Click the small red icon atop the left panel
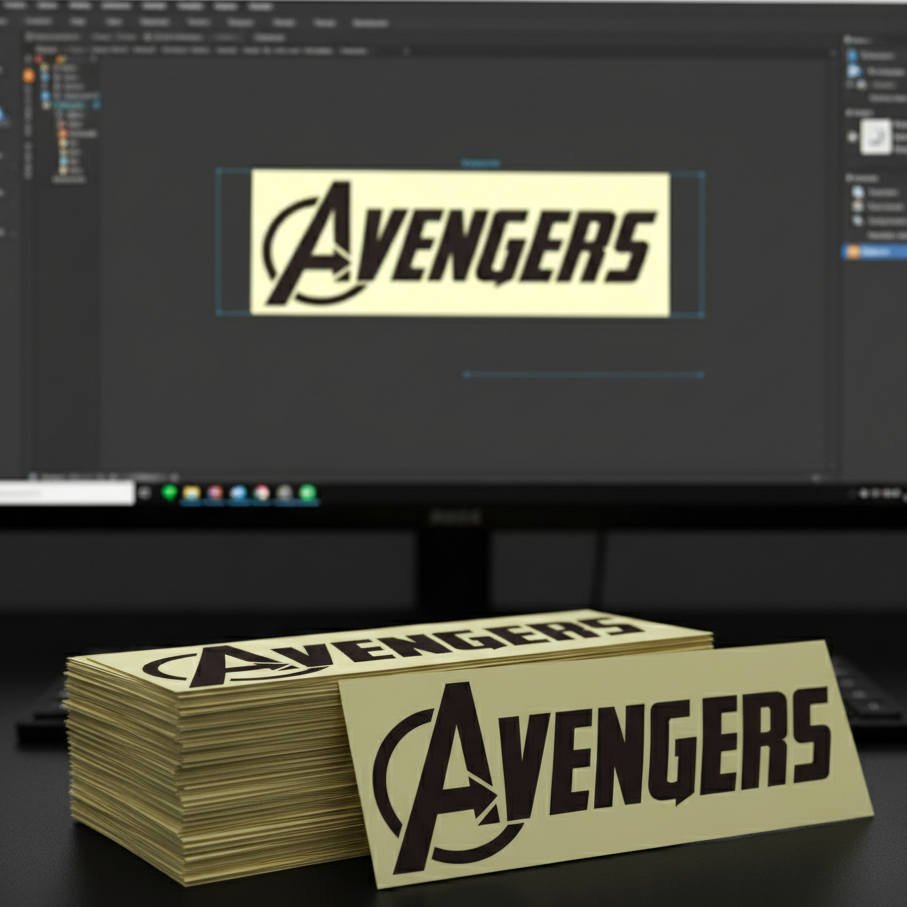907x907 pixels. 38,59
